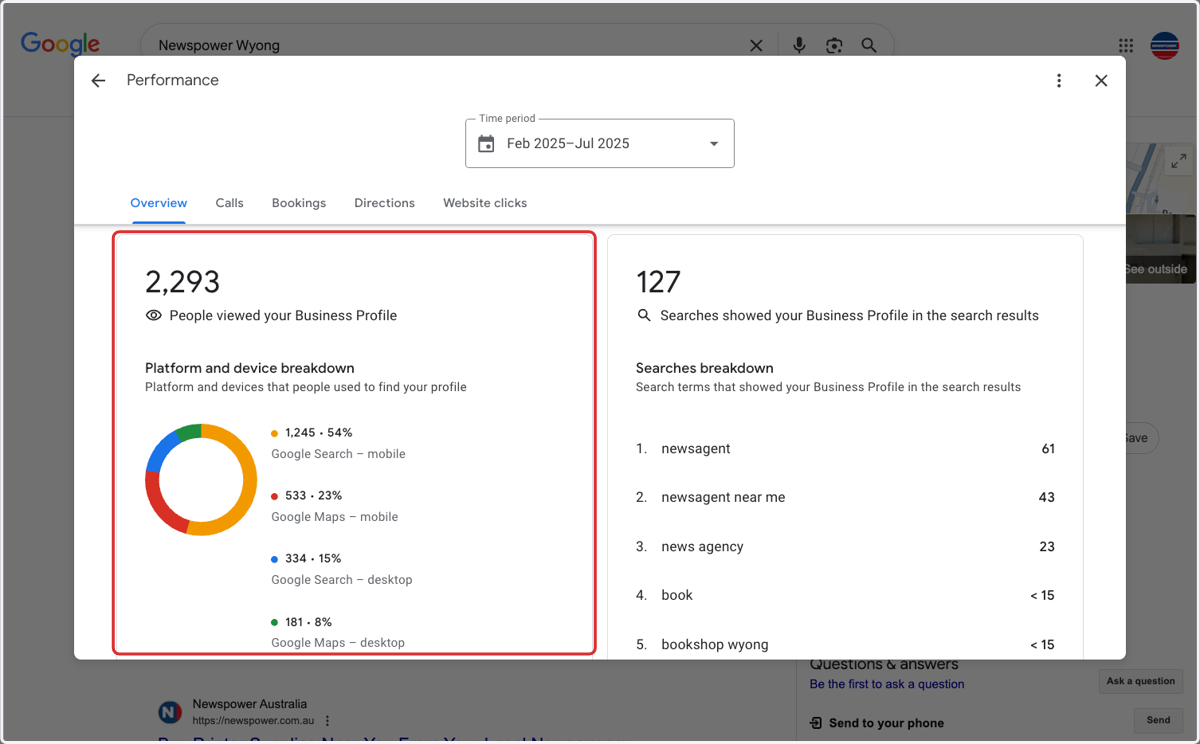Viewport: 1200px width, 744px height.
Task: Click 'Be the first to ask a question' link
Action: click(x=887, y=684)
